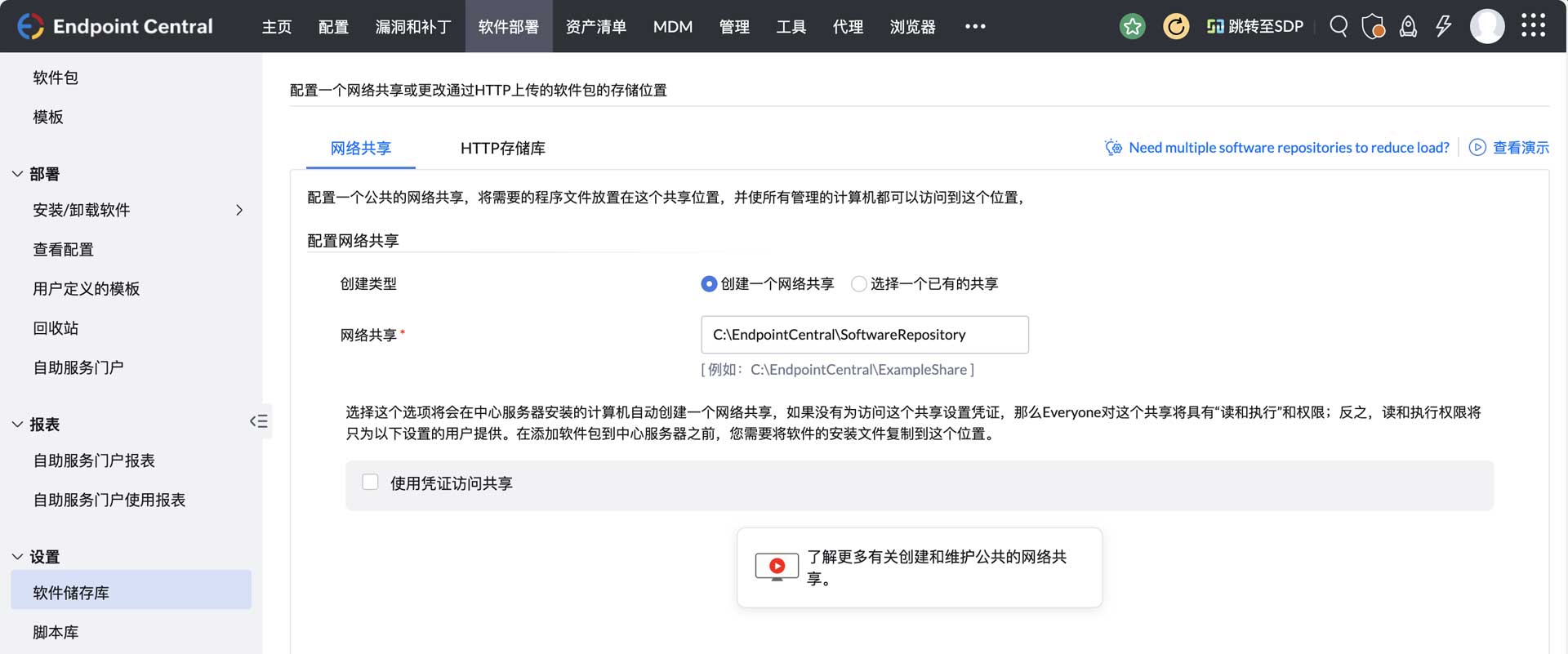This screenshot has width=1568, height=654.
Task: Open the 配置 top menu
Action: 333,26
